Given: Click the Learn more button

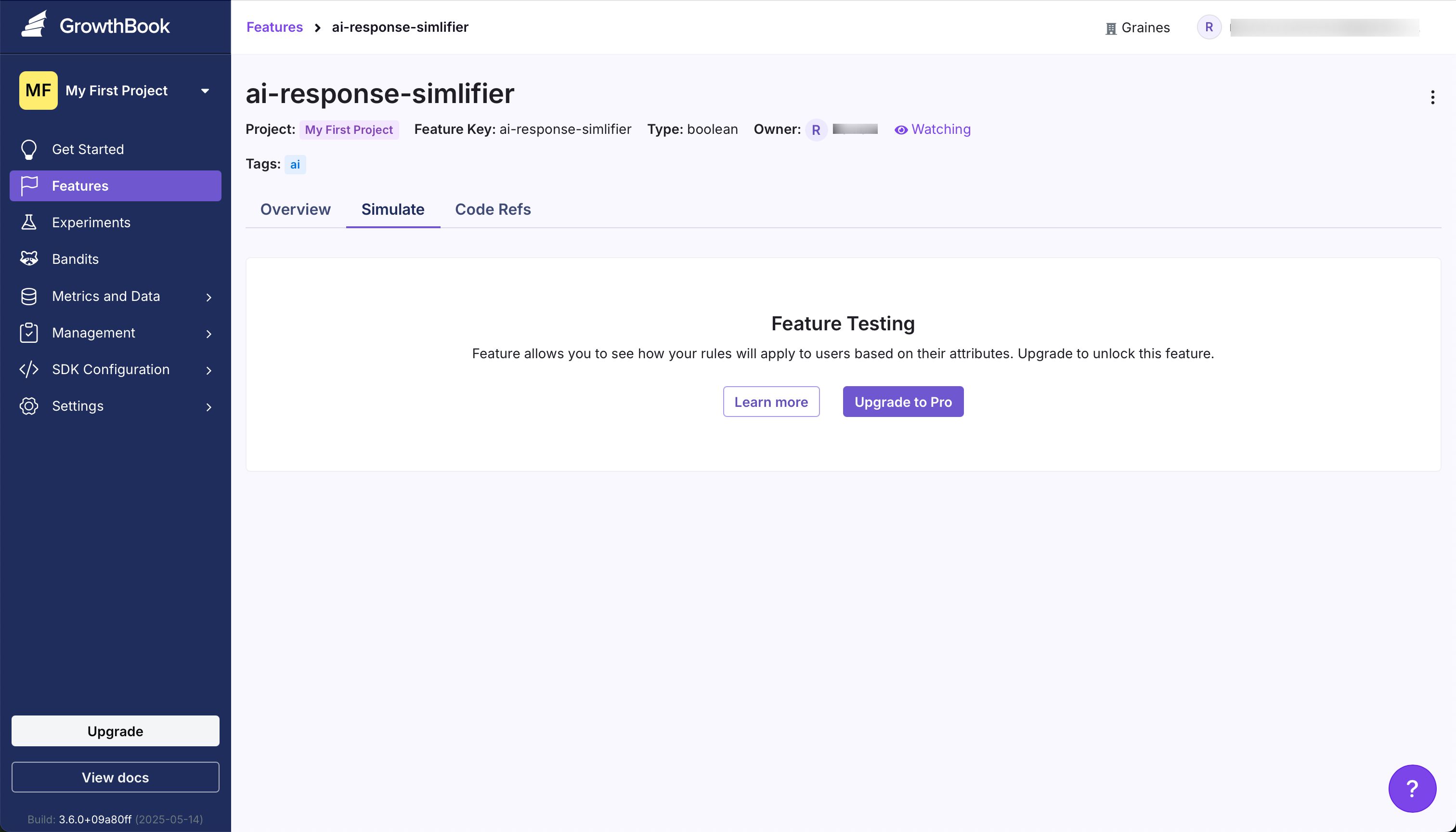Looking at the screenshot, I should click(771, 402).
